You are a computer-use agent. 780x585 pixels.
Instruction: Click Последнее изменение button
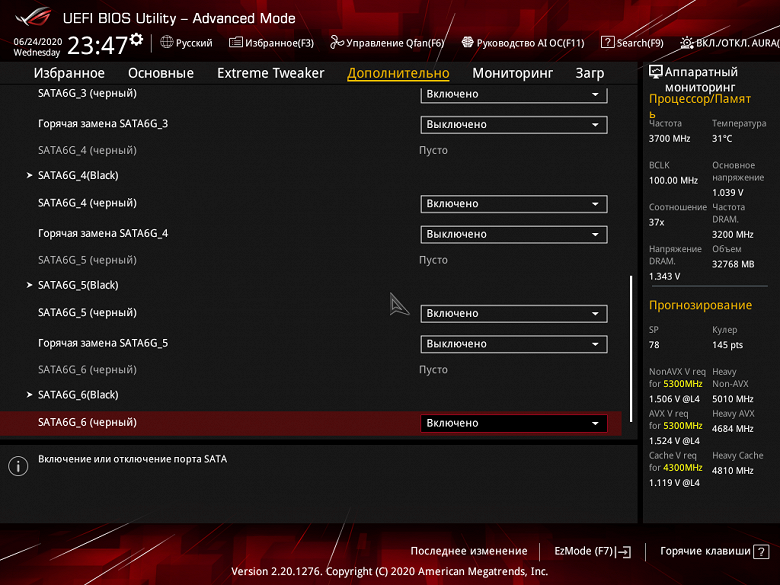click(469, 551)
